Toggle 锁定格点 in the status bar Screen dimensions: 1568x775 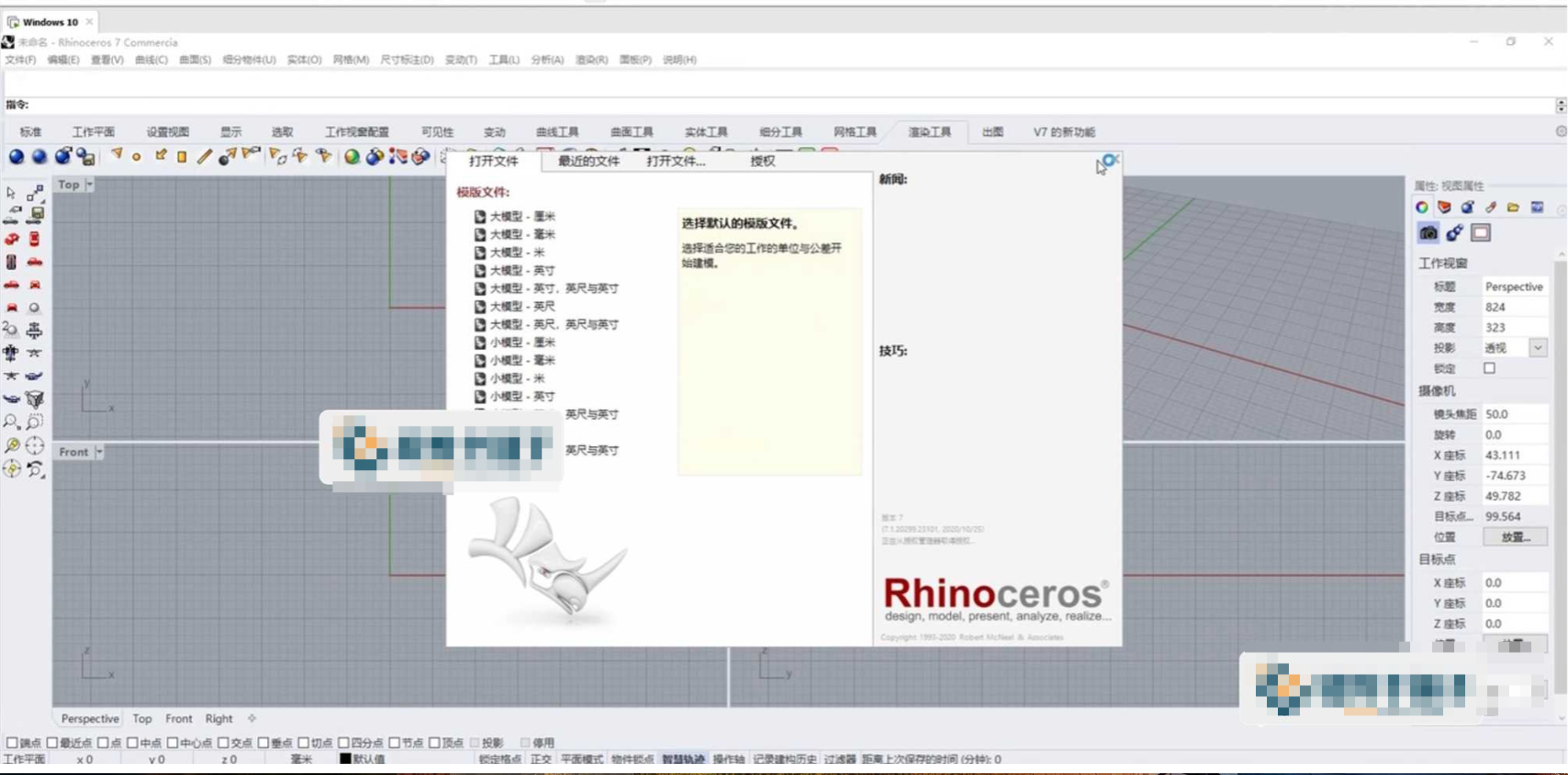(x=499, y=759)
